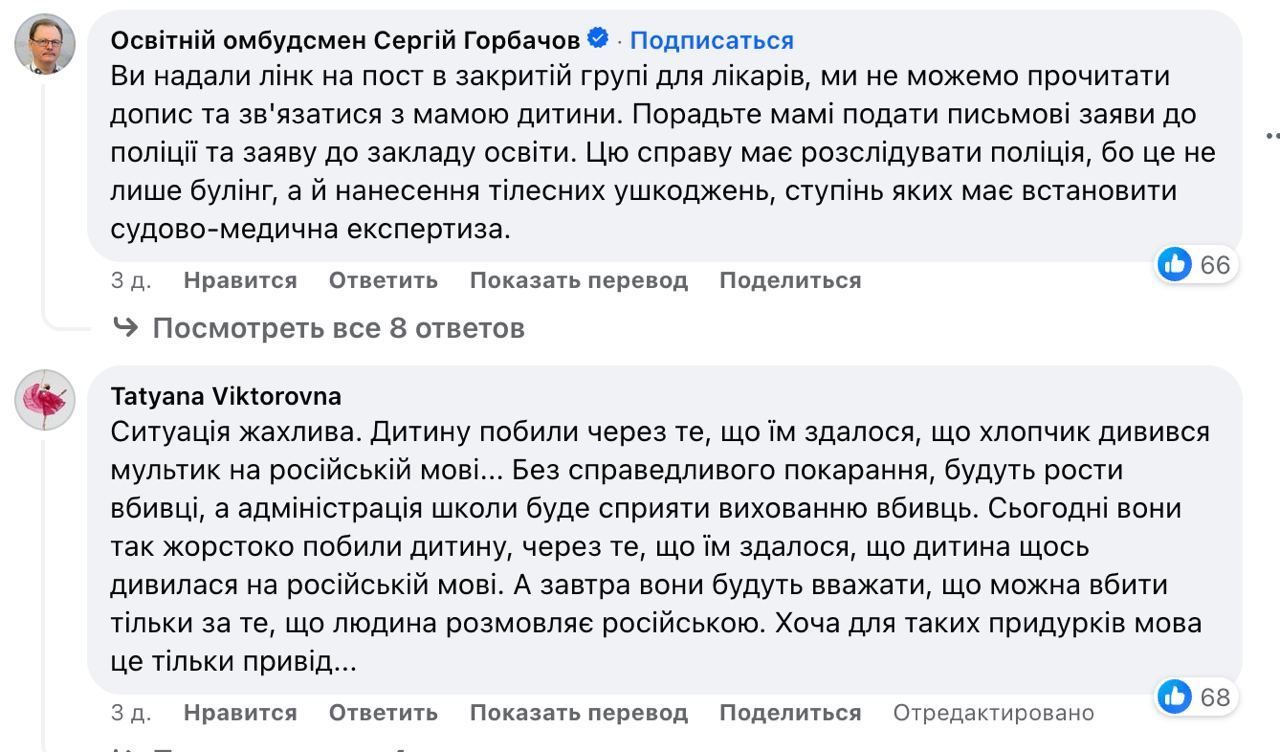Click the 3 д. timestamp under Tatyana's comment
The width and height of the screenshot is (1280, 752).
[x=130, y=712]
